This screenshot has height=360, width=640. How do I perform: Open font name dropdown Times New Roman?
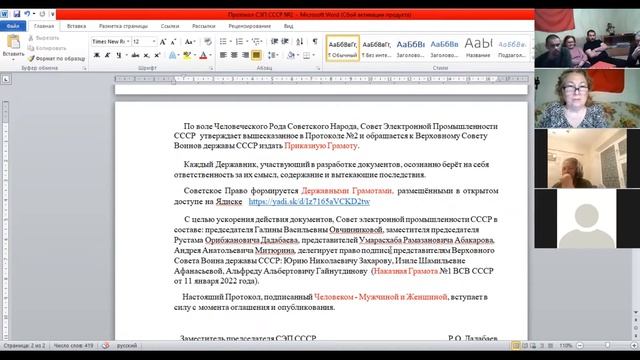pyautogui.click(x=128, y=42)
